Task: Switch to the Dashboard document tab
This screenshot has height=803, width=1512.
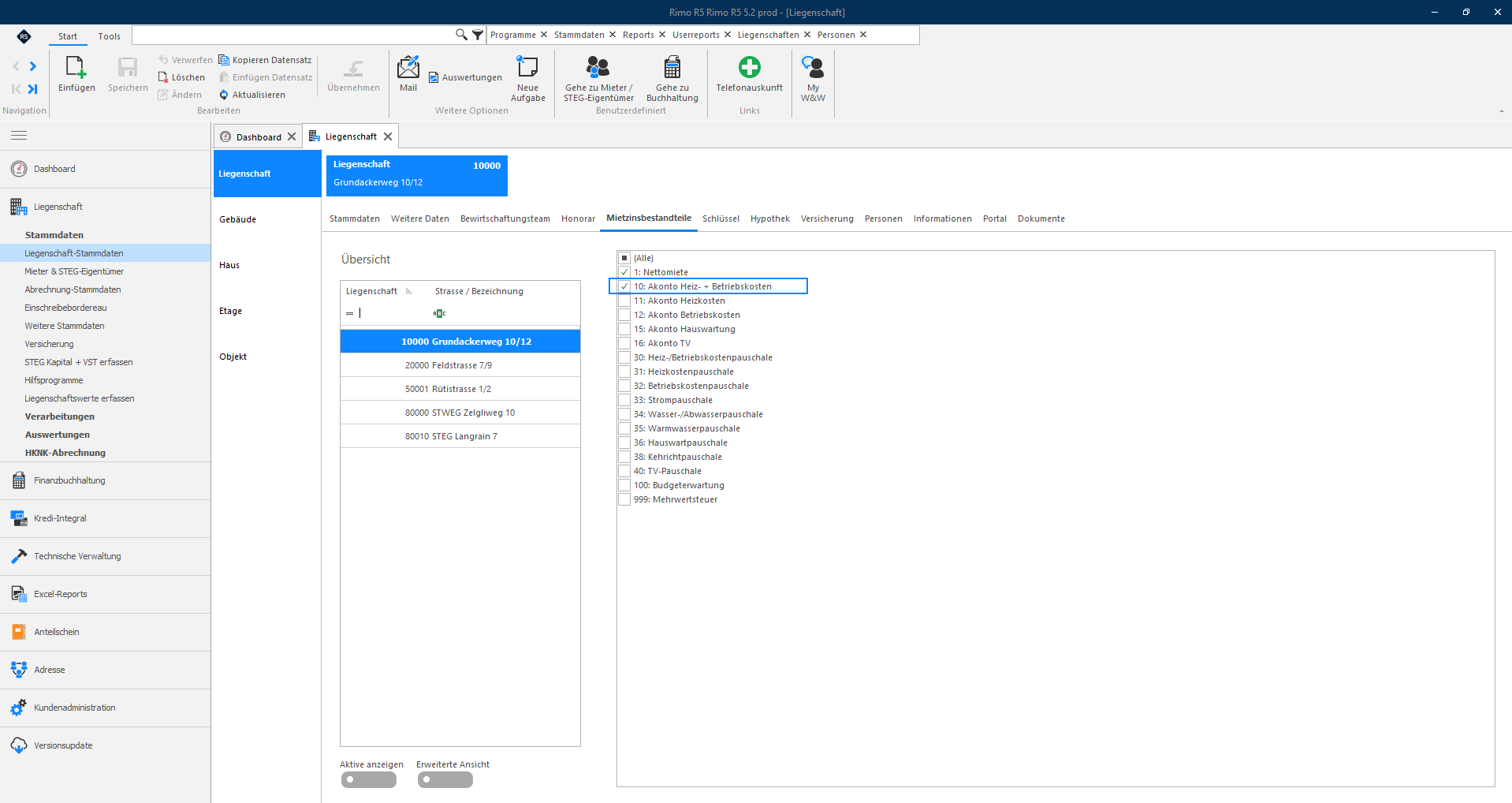Action: pyautogui.click(x=258, y=136)
